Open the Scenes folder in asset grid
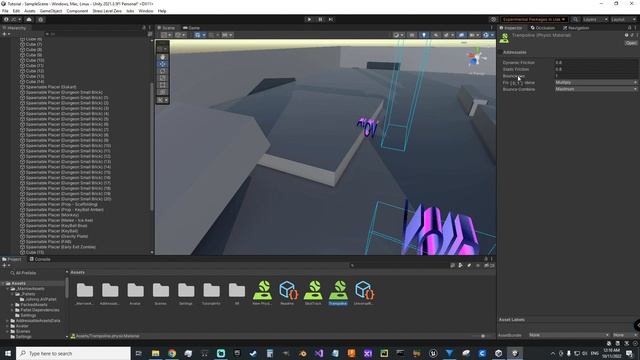The height and width of the screenshot is (360, 640). pos(161,292)
